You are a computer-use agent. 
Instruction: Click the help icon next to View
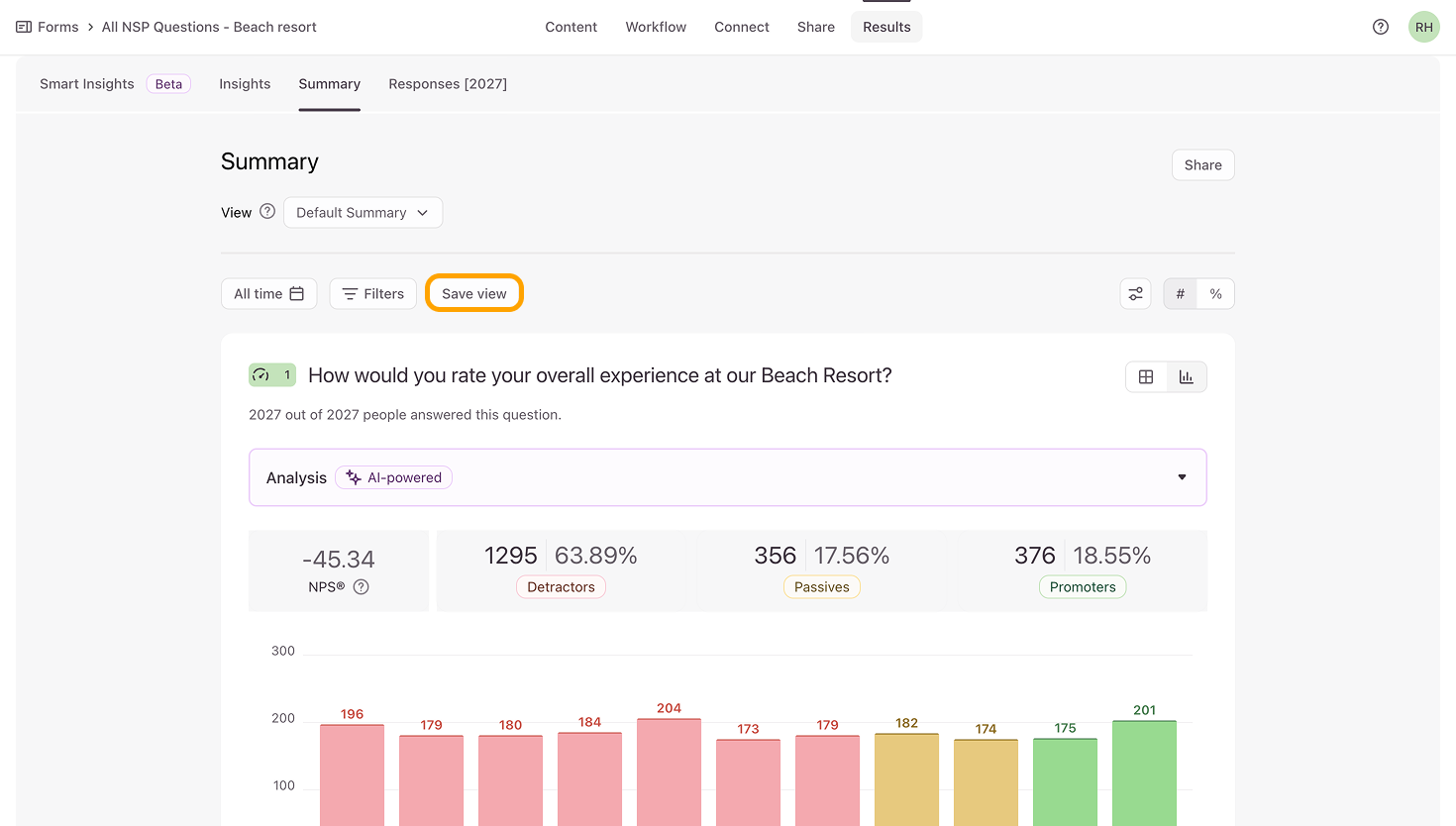267,212
